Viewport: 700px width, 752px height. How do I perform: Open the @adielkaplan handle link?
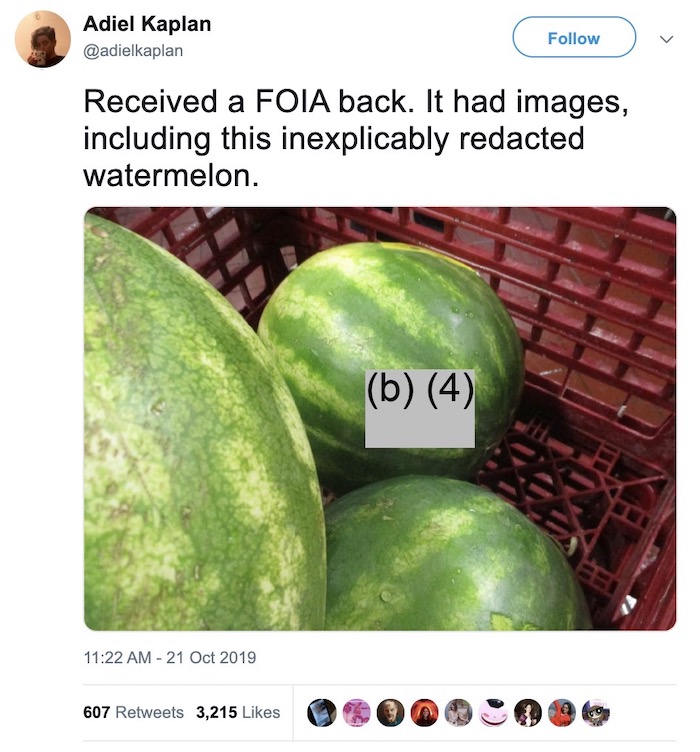tap(133, 51)
